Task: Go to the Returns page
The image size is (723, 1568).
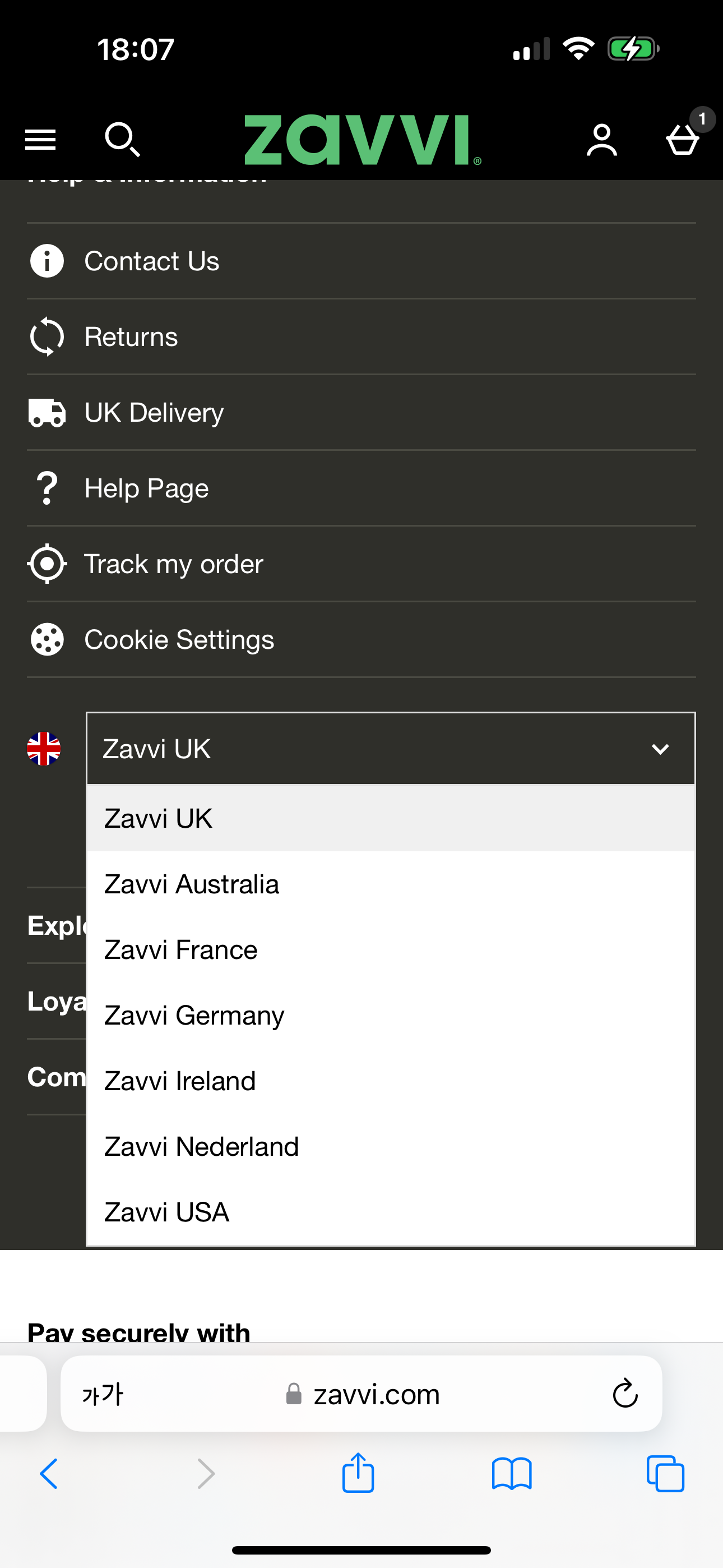Action: coord(131,336)
